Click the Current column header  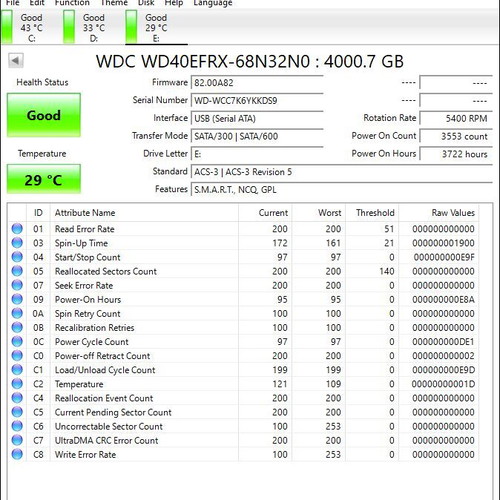coord(265,213)
